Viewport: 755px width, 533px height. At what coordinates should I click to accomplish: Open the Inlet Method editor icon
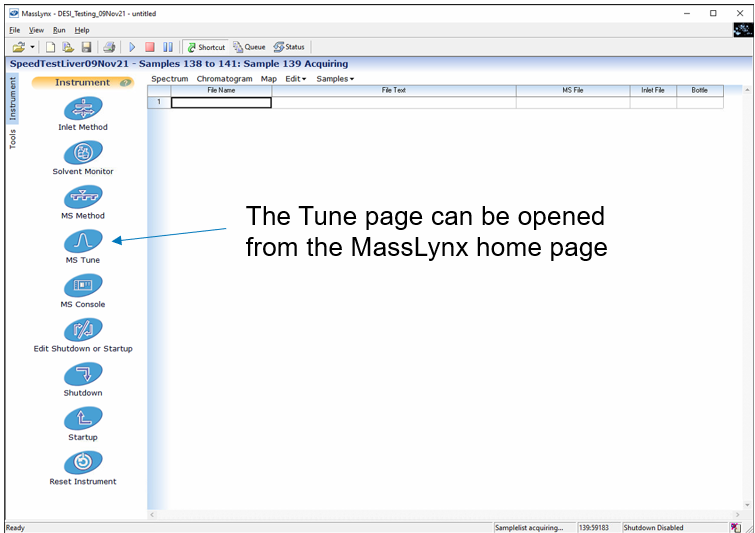pyautogui.click(x=83, y=109)
